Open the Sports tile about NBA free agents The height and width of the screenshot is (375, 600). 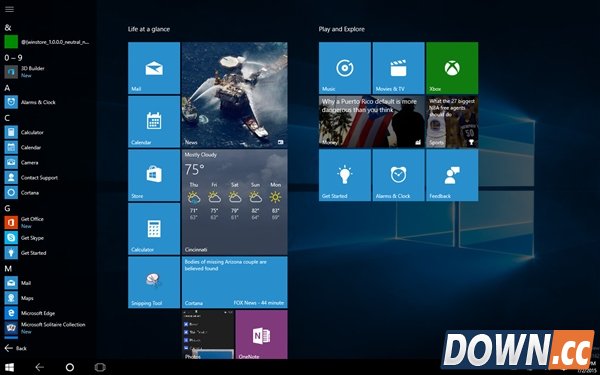pos(452,121)
